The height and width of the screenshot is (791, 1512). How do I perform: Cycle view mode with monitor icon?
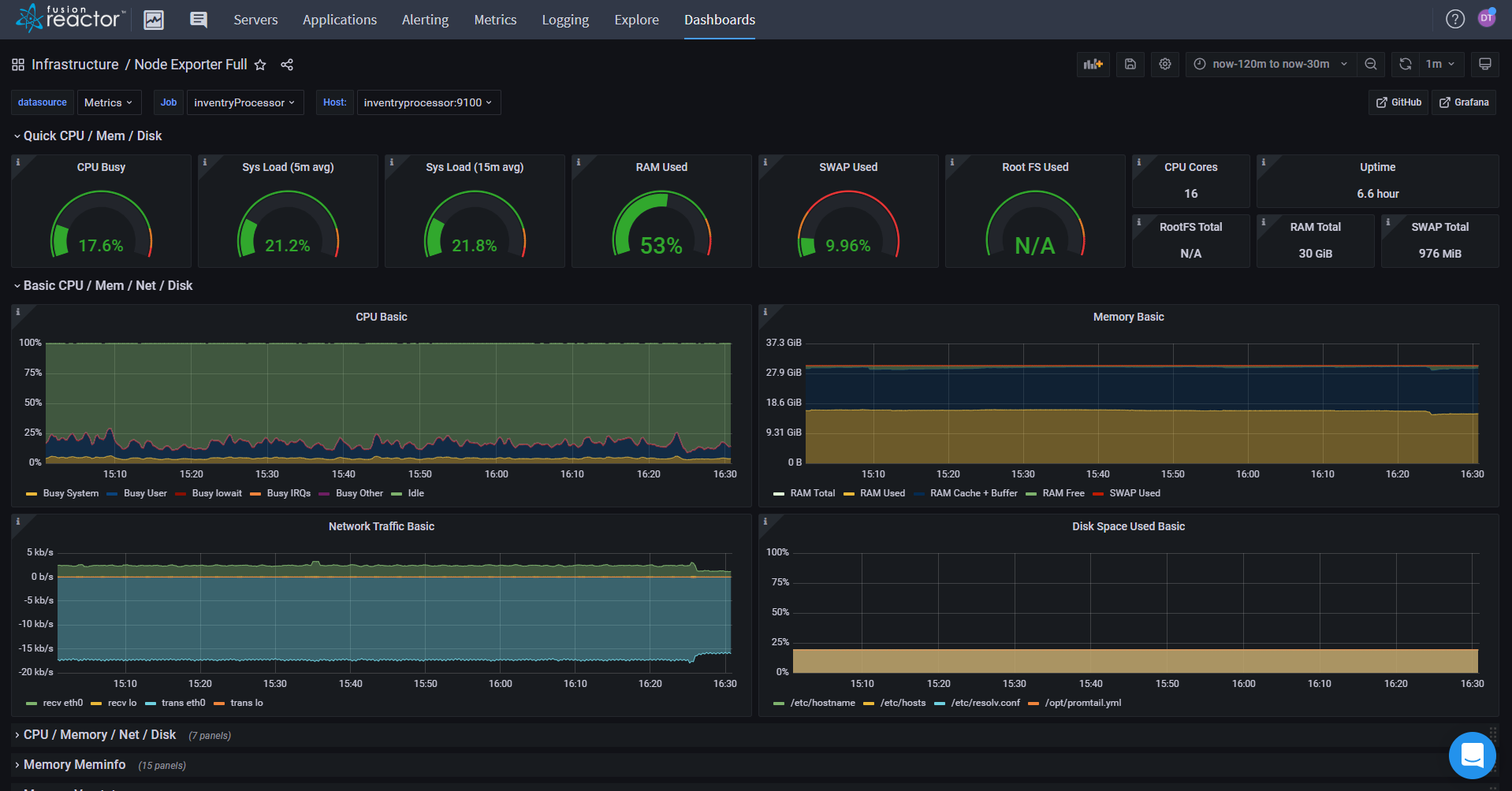point(1484,64)
